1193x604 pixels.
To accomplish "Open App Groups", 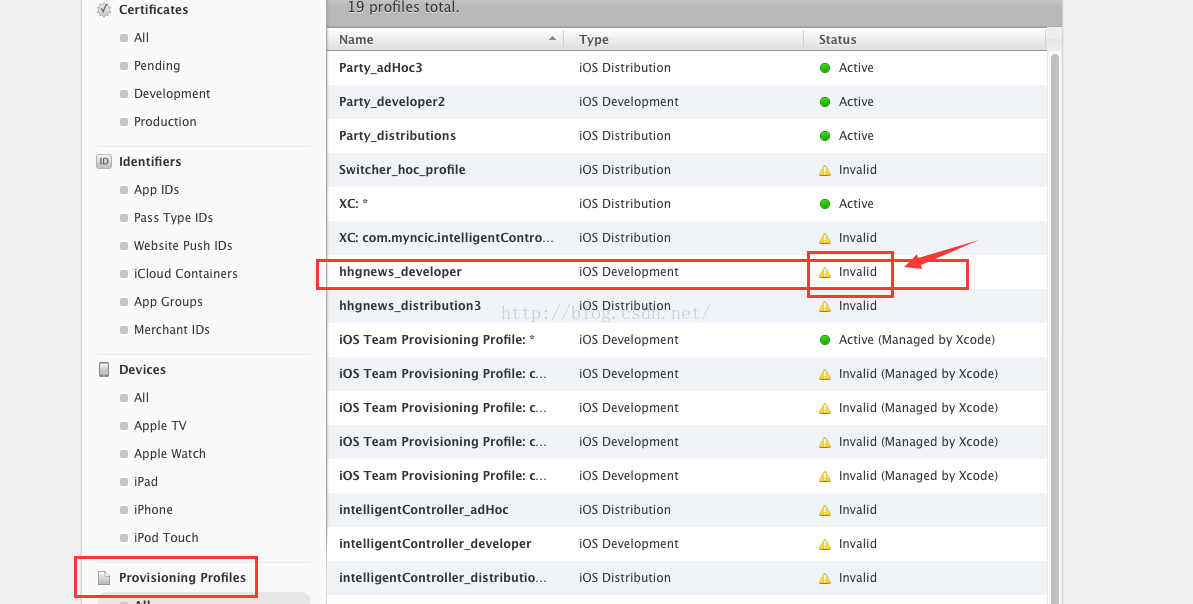I will click(168, 302).
